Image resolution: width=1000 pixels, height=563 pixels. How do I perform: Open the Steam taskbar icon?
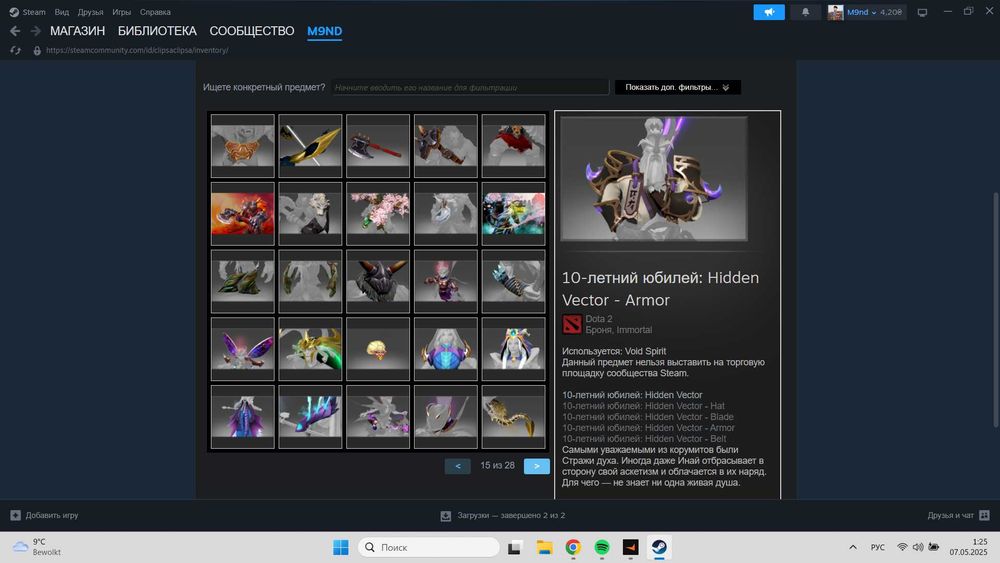coord(659,547)
